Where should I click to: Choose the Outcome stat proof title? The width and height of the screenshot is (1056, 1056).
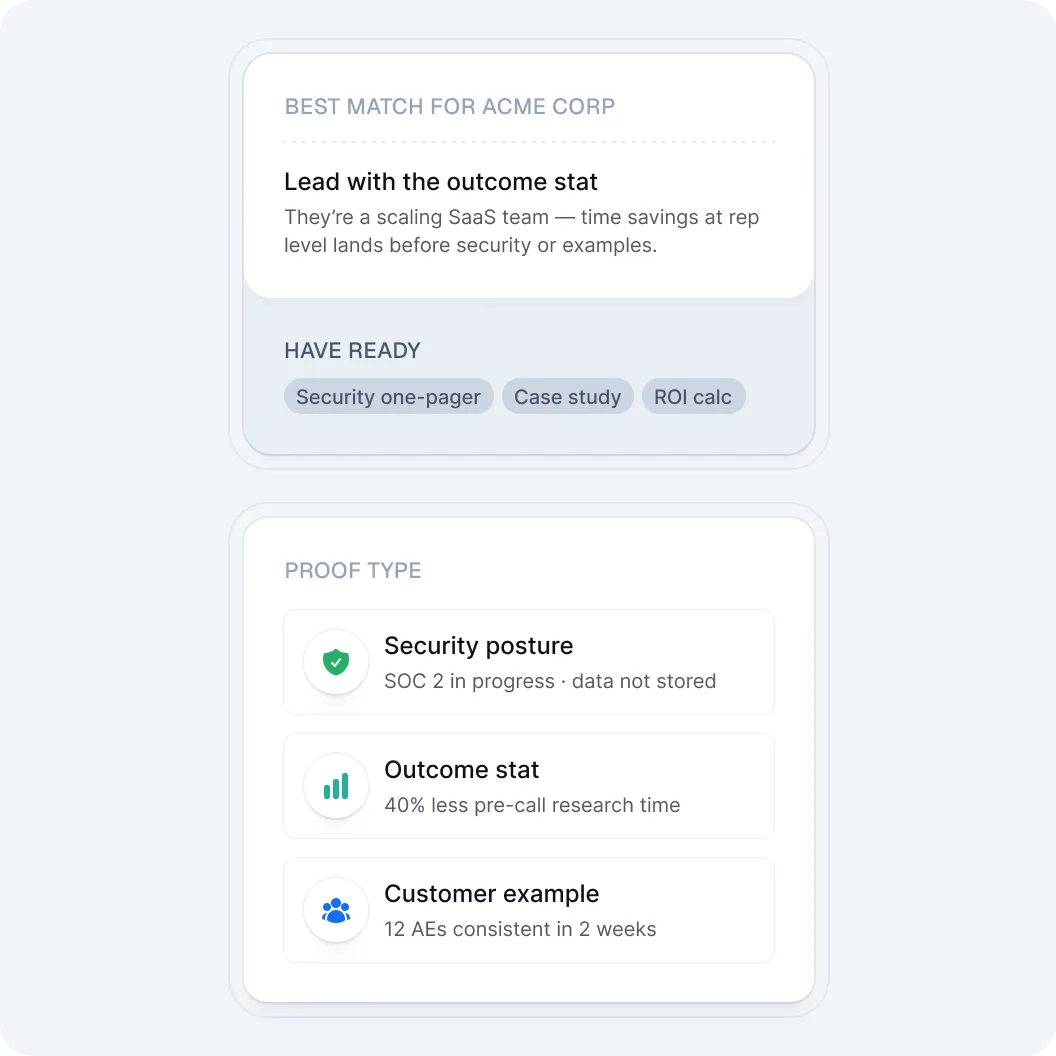pos(461,769)
